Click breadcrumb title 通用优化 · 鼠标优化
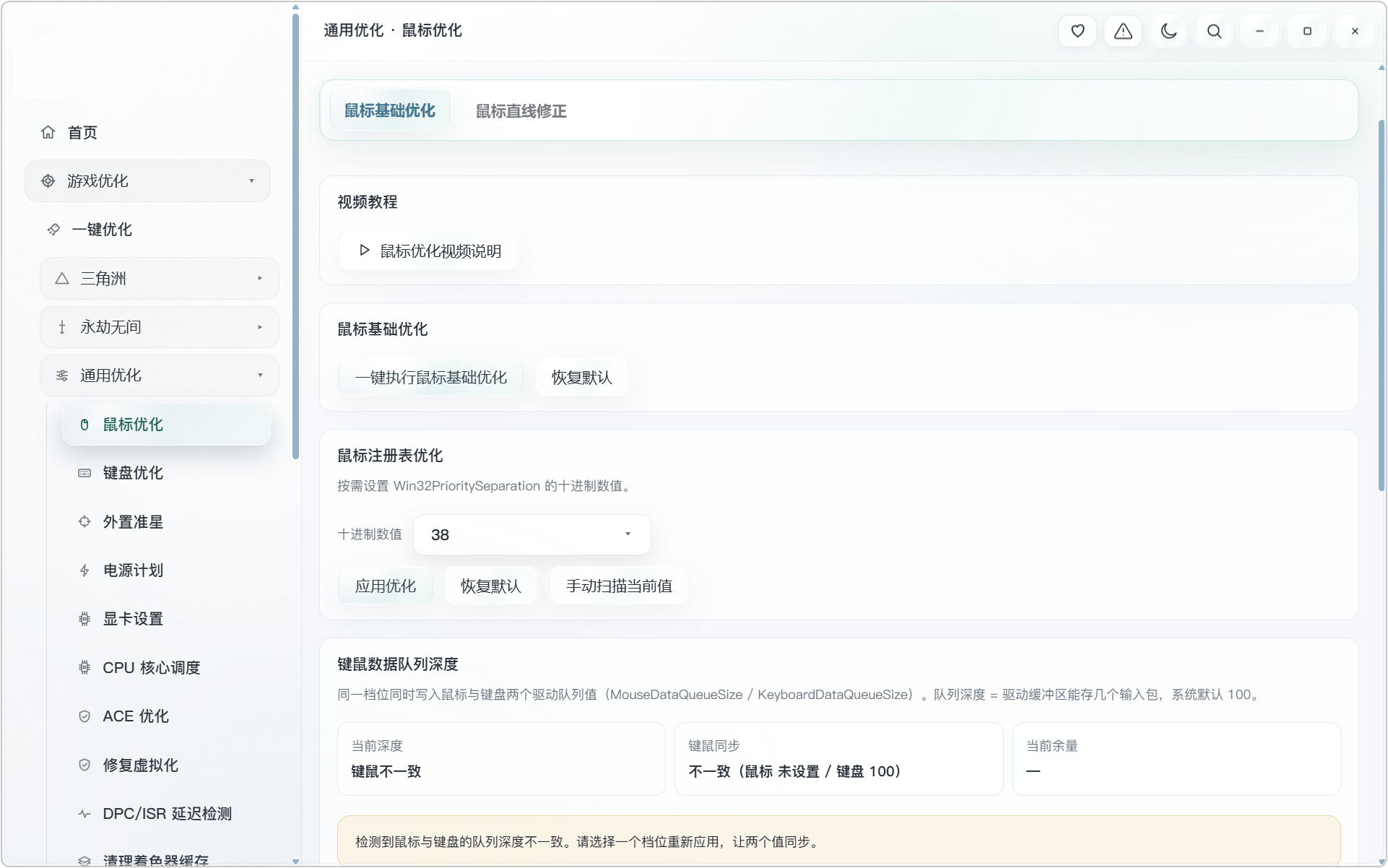The width and height of the screenshot is (1388, 868). 392,30
